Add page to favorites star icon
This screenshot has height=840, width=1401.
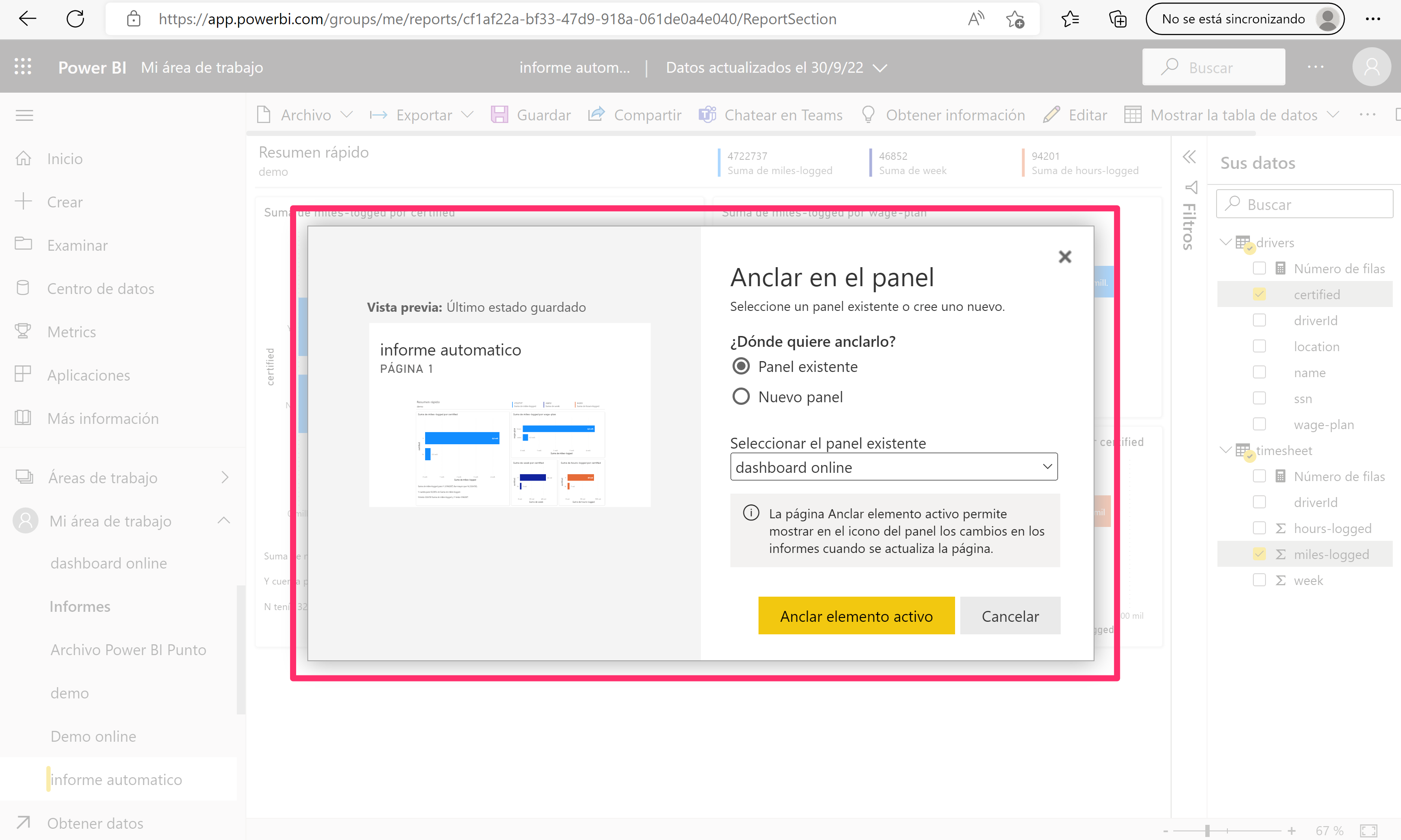[1015, 19]
